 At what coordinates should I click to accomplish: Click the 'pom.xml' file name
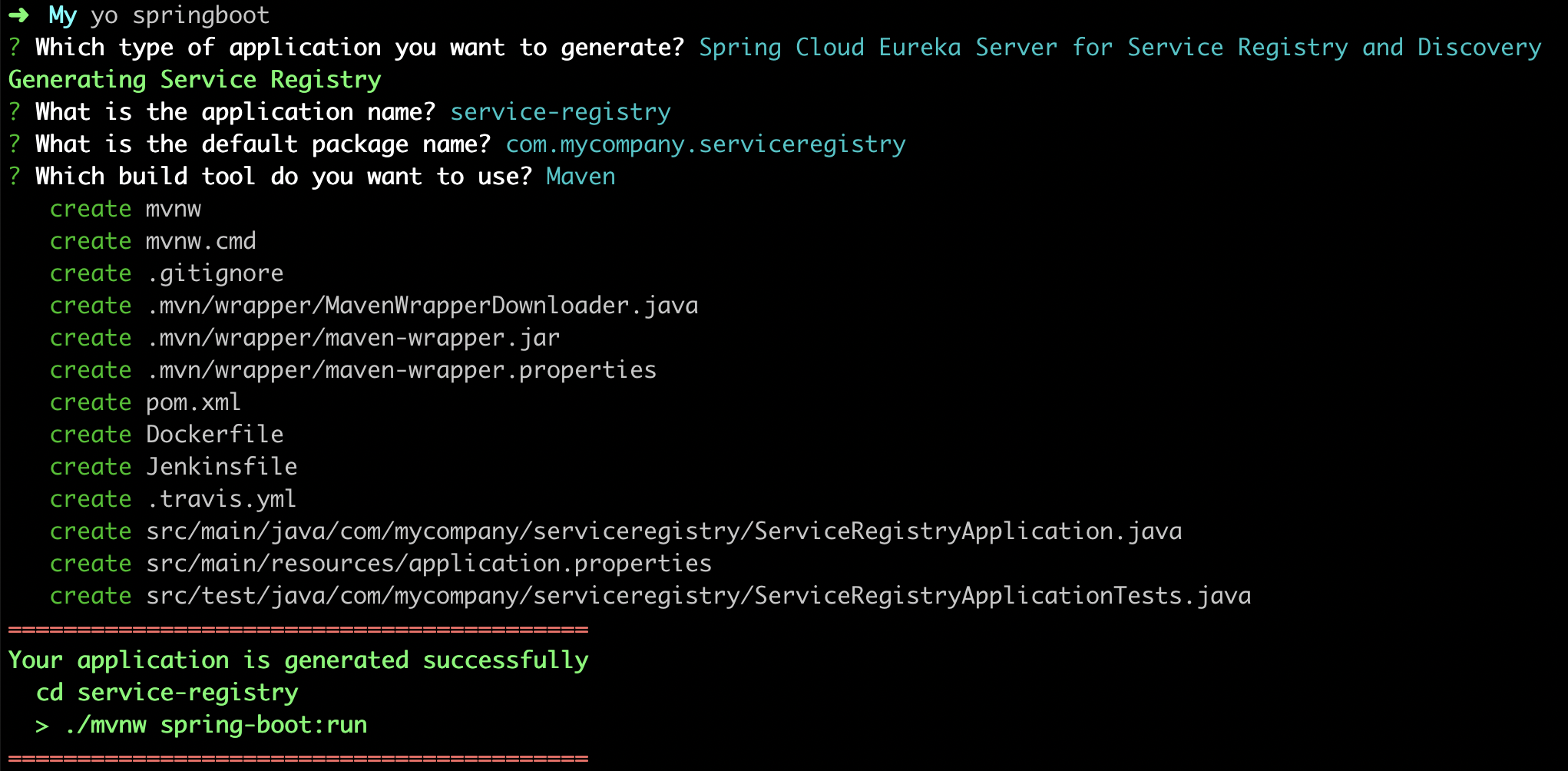194,402
